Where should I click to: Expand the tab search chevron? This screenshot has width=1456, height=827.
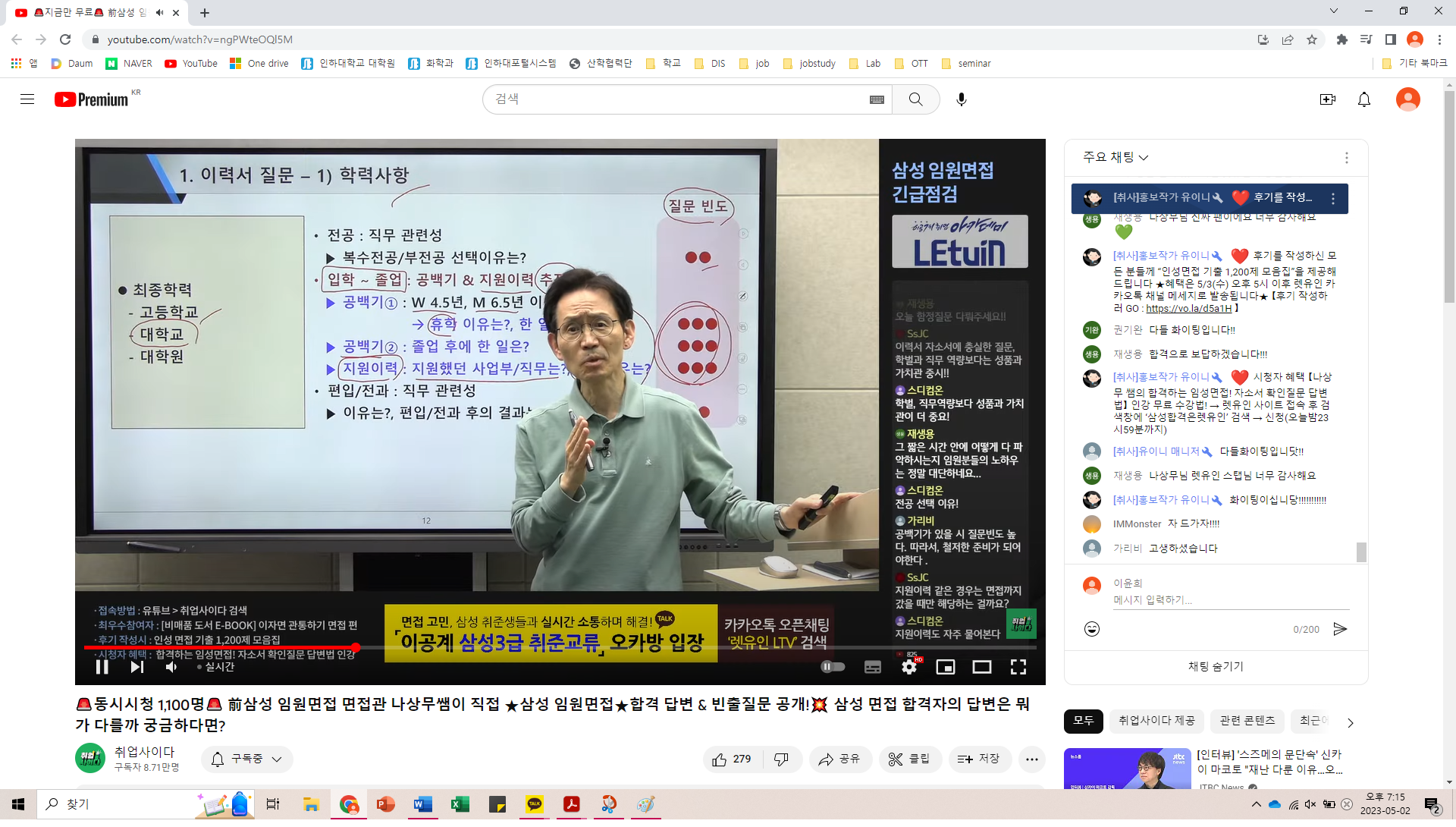coord(1334,11)
